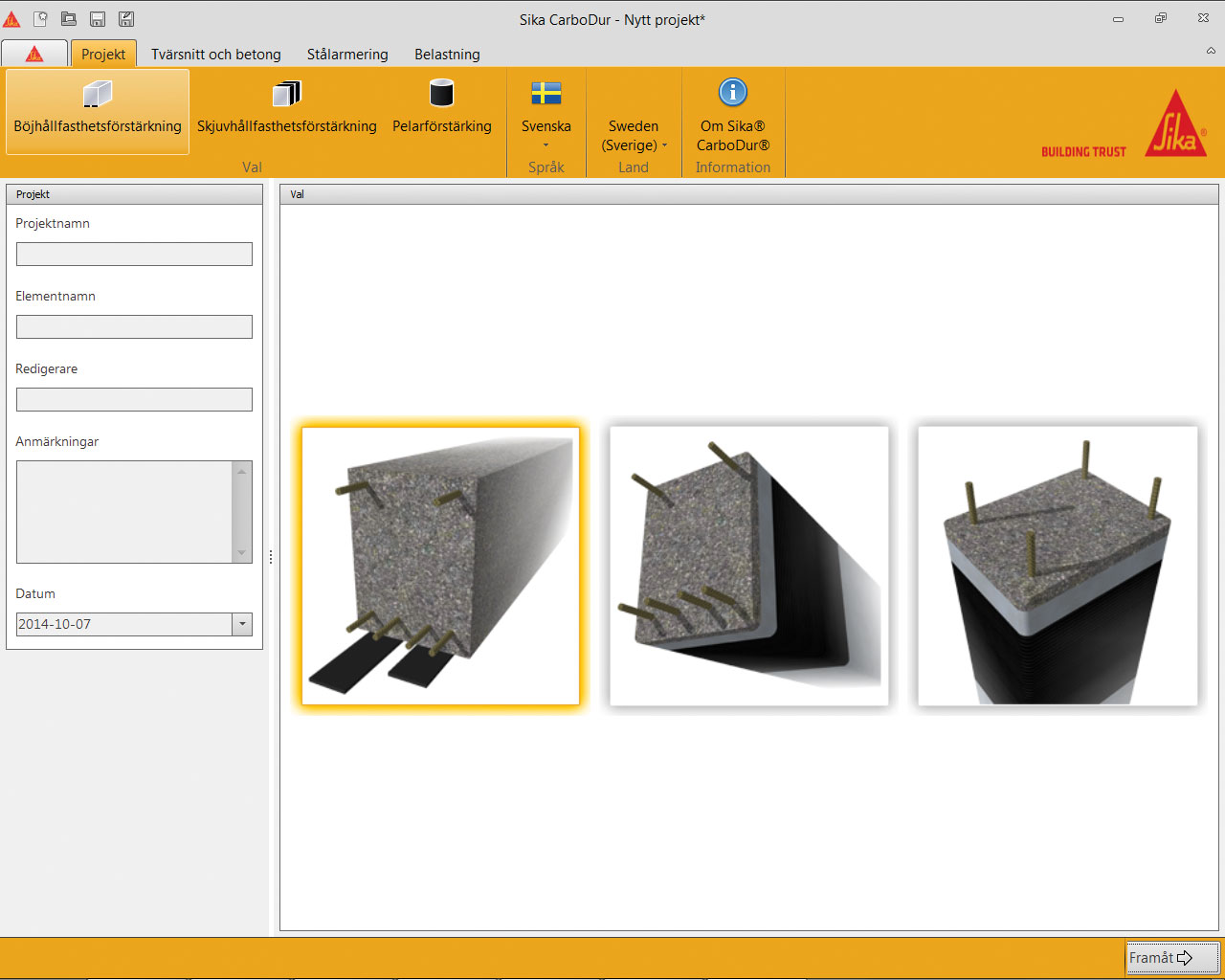Select Skjuvhållfasthetsförstärkning ribbon option
Viewport: 1225px width, 980px height.
click(287, 110)
